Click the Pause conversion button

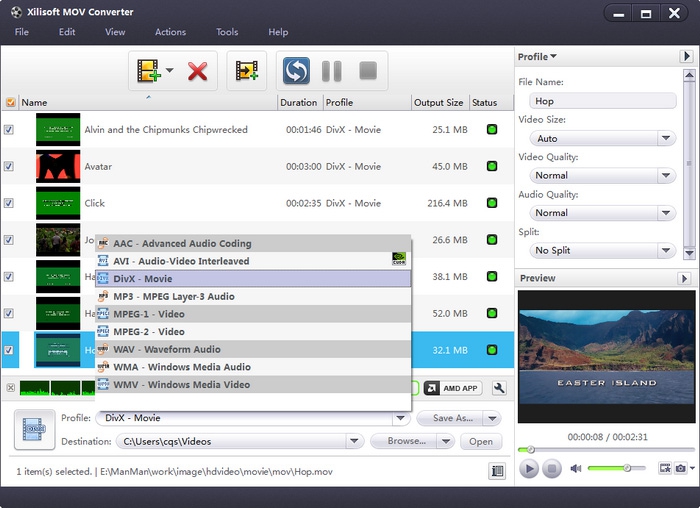pos(332,71)
